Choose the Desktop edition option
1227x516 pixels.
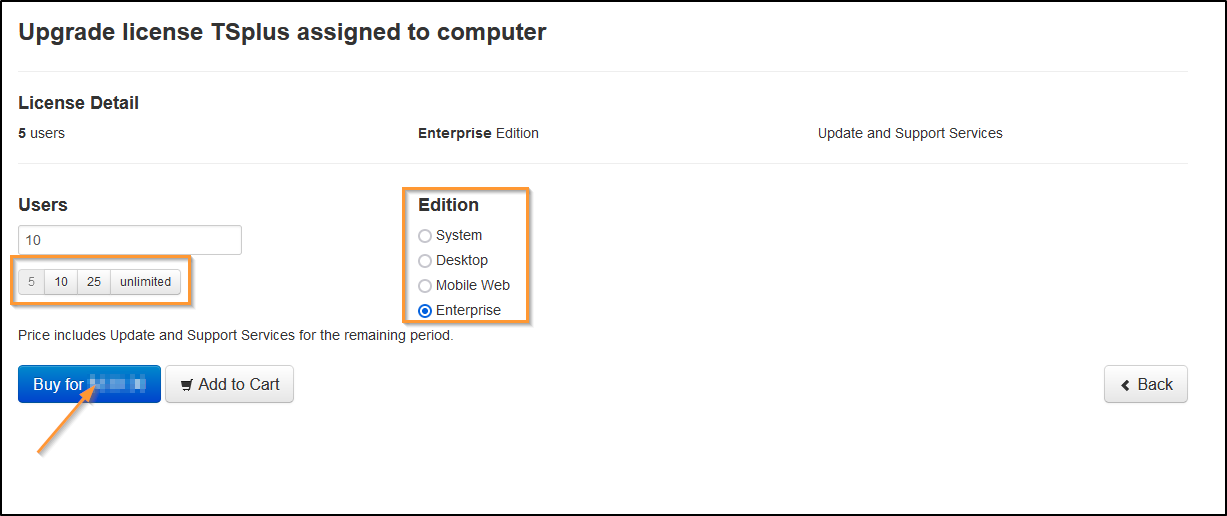(425, 261)
